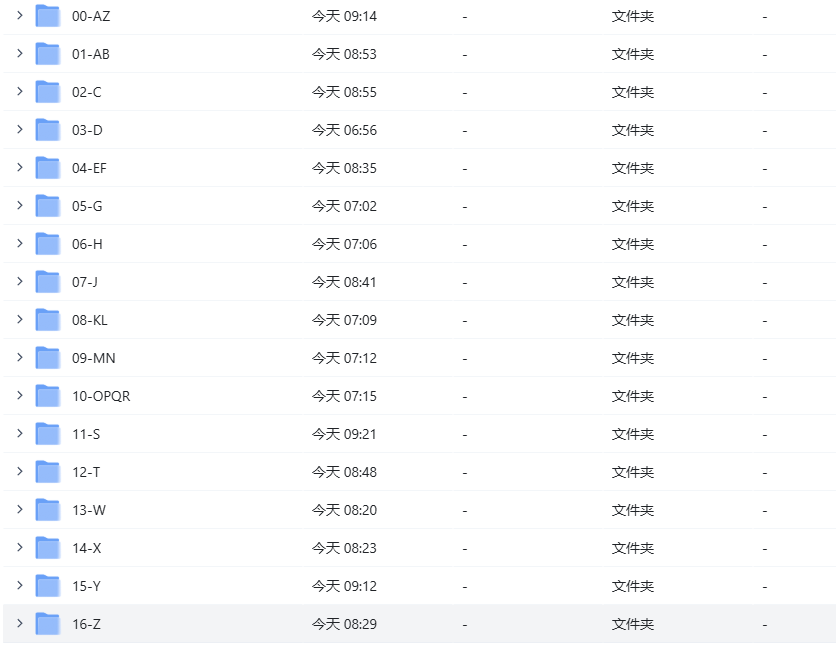Expand the 01-AB folder chevron
This screenshot has height=658, width=838.
click(19, 53)
